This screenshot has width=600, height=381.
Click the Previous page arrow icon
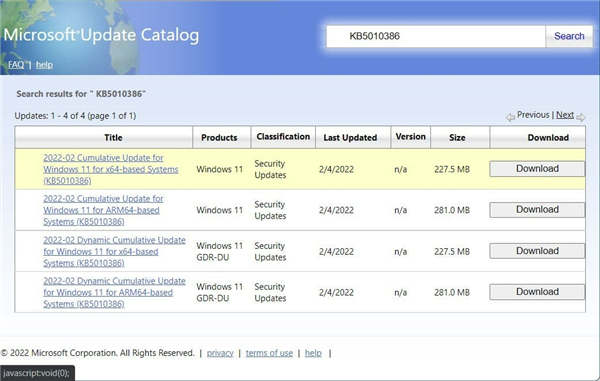pyautogui.click(x=510, y=117)
